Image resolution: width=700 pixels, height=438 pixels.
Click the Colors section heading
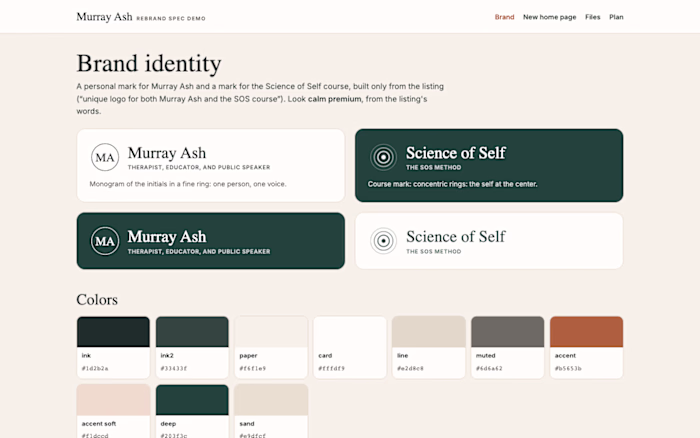click(97, 300)
